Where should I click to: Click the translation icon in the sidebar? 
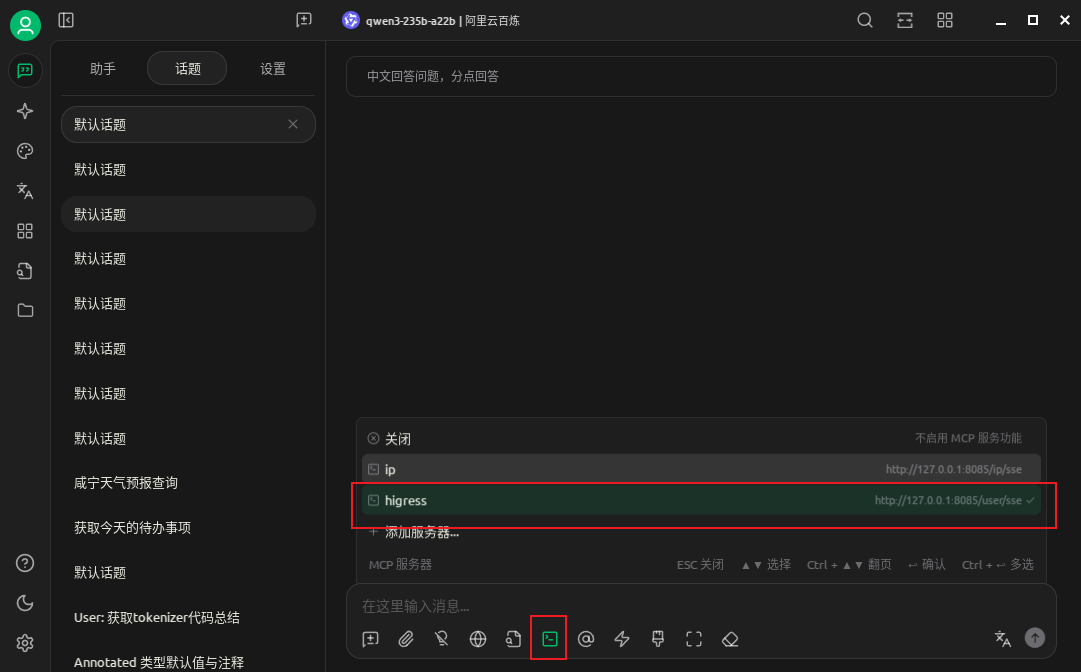pyautogui.click(x=24, y=191)
